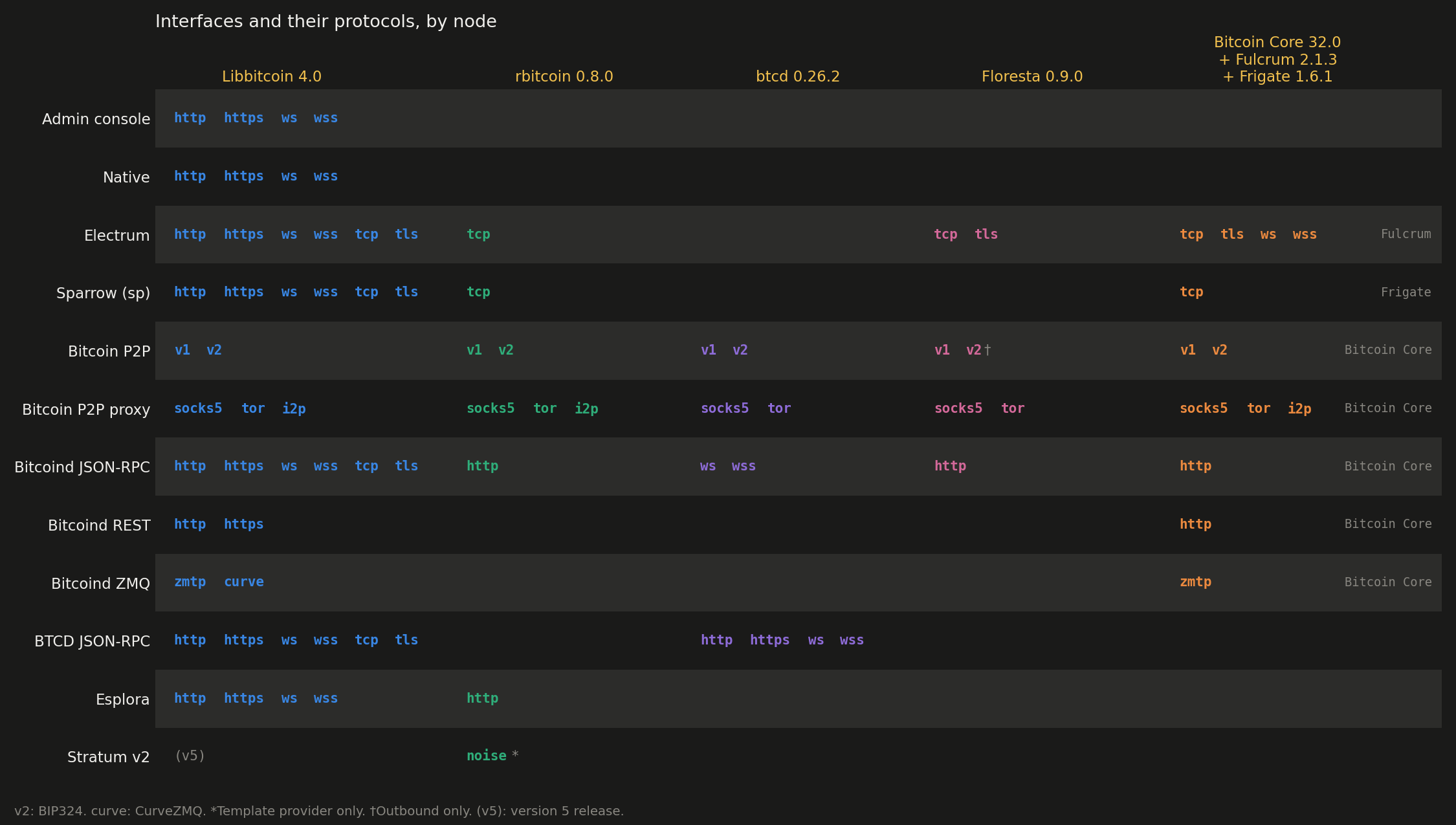Click the 'Sparrow (sp)' row label
This screenshot has height=825, width=1456.
103,293
